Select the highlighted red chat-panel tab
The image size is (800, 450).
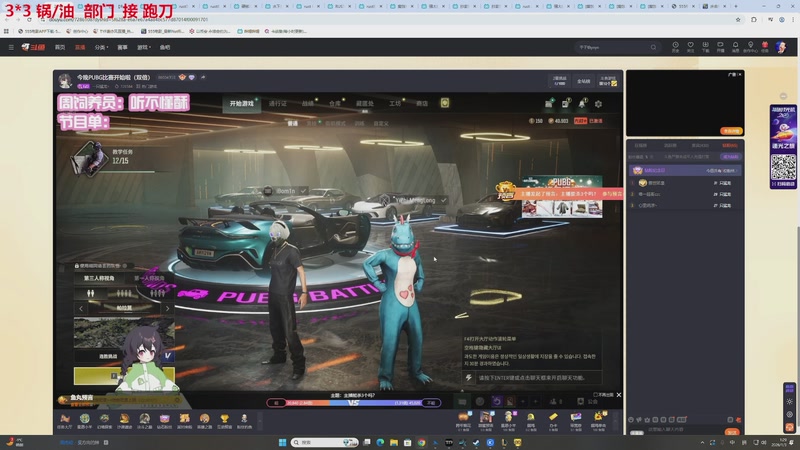pos(730,145)
